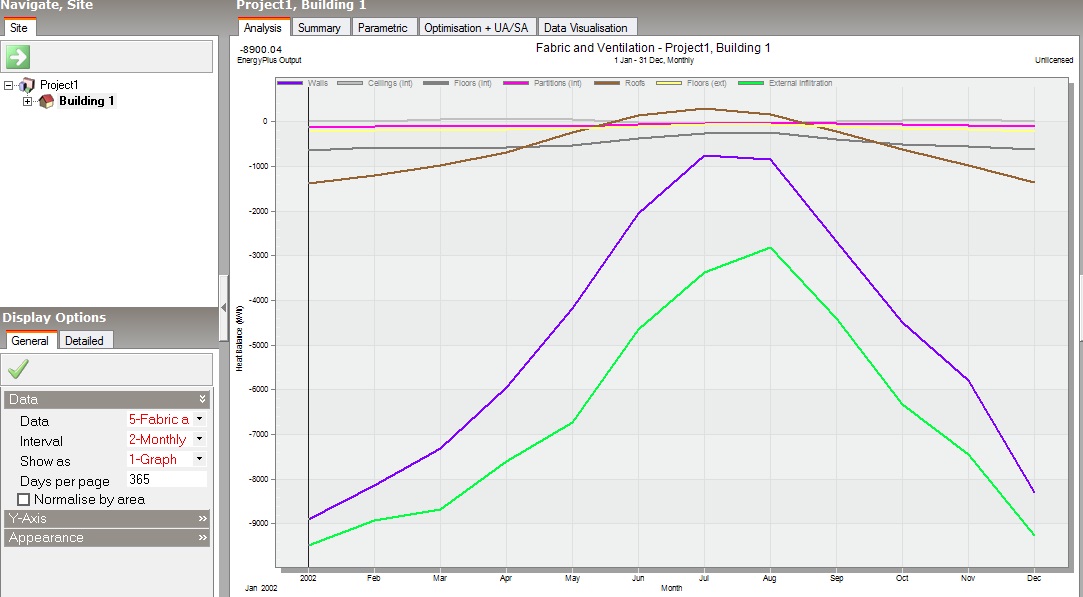This screenshot has width=1083, height=597.
Task: Click the green arrow navigation icon
Action: 18,57
